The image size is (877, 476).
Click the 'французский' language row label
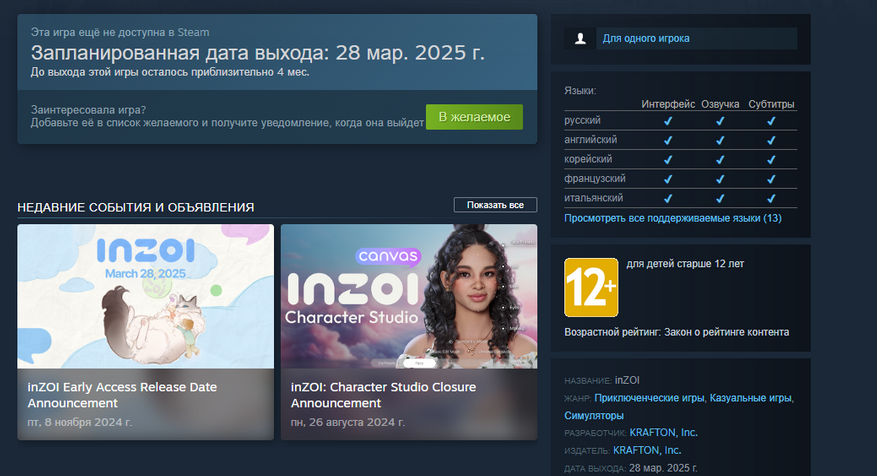(595, 178)
